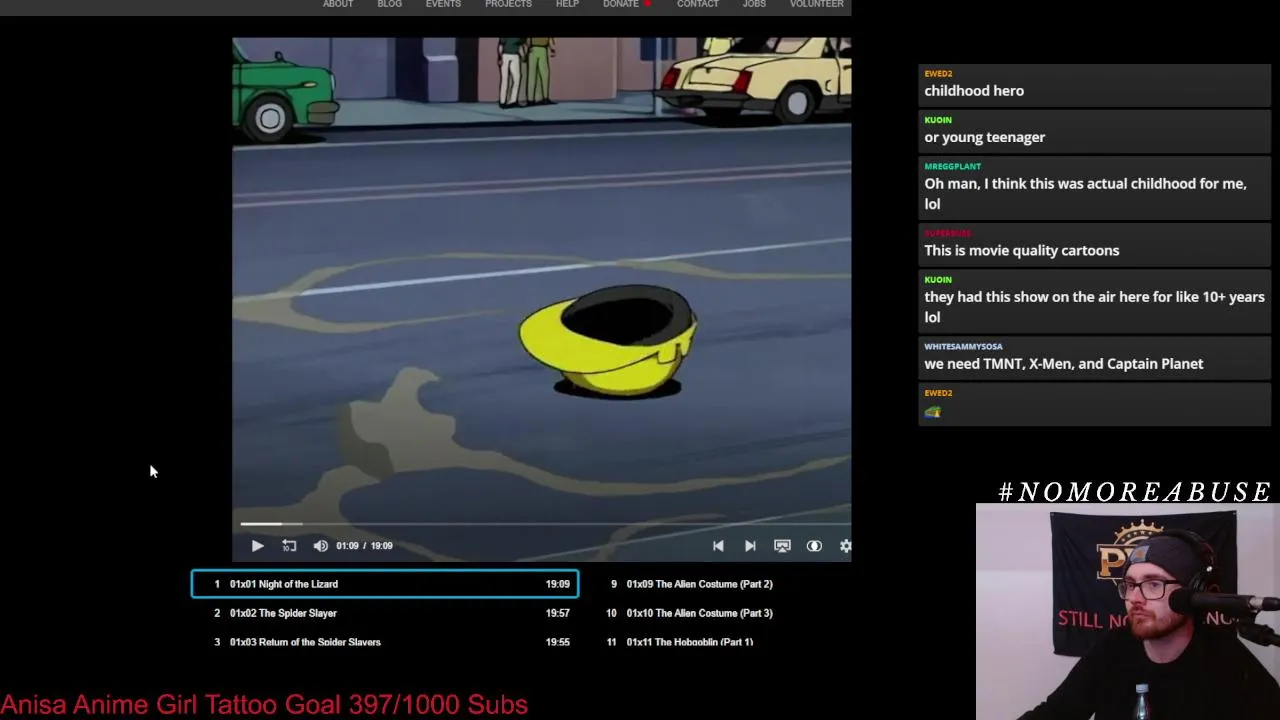The image size is (1280, 720).
Task: Open the JOBS page link
Action: [754, 4]
